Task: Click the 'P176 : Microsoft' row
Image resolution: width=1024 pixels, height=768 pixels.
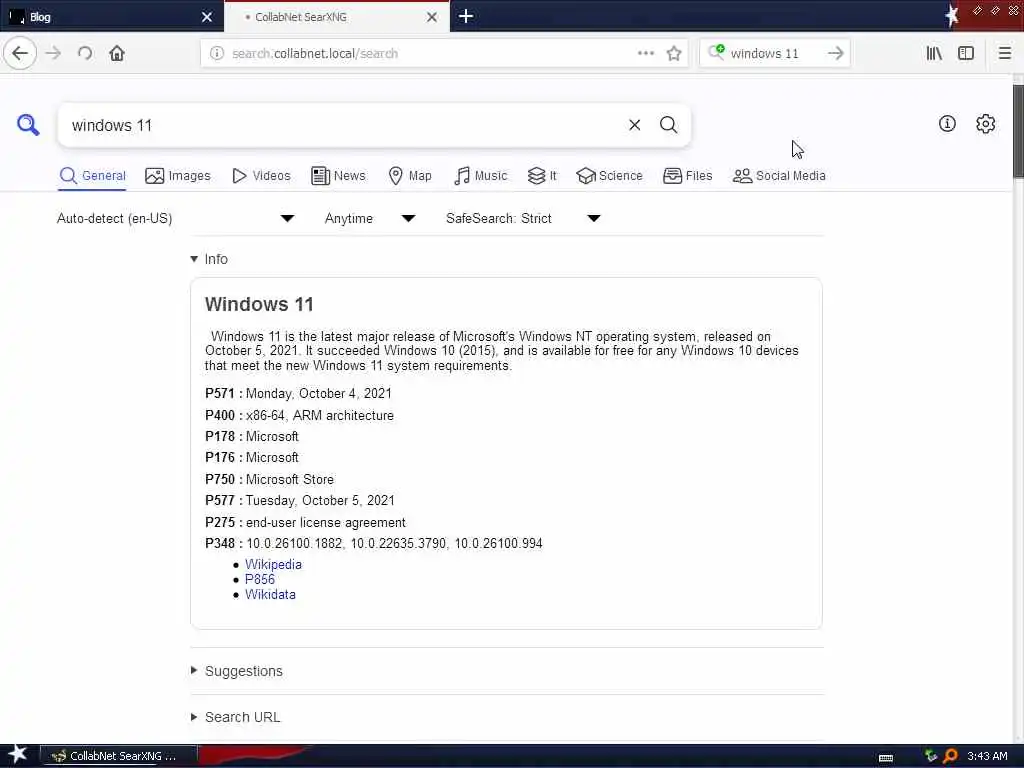Action: click(251, 457)
